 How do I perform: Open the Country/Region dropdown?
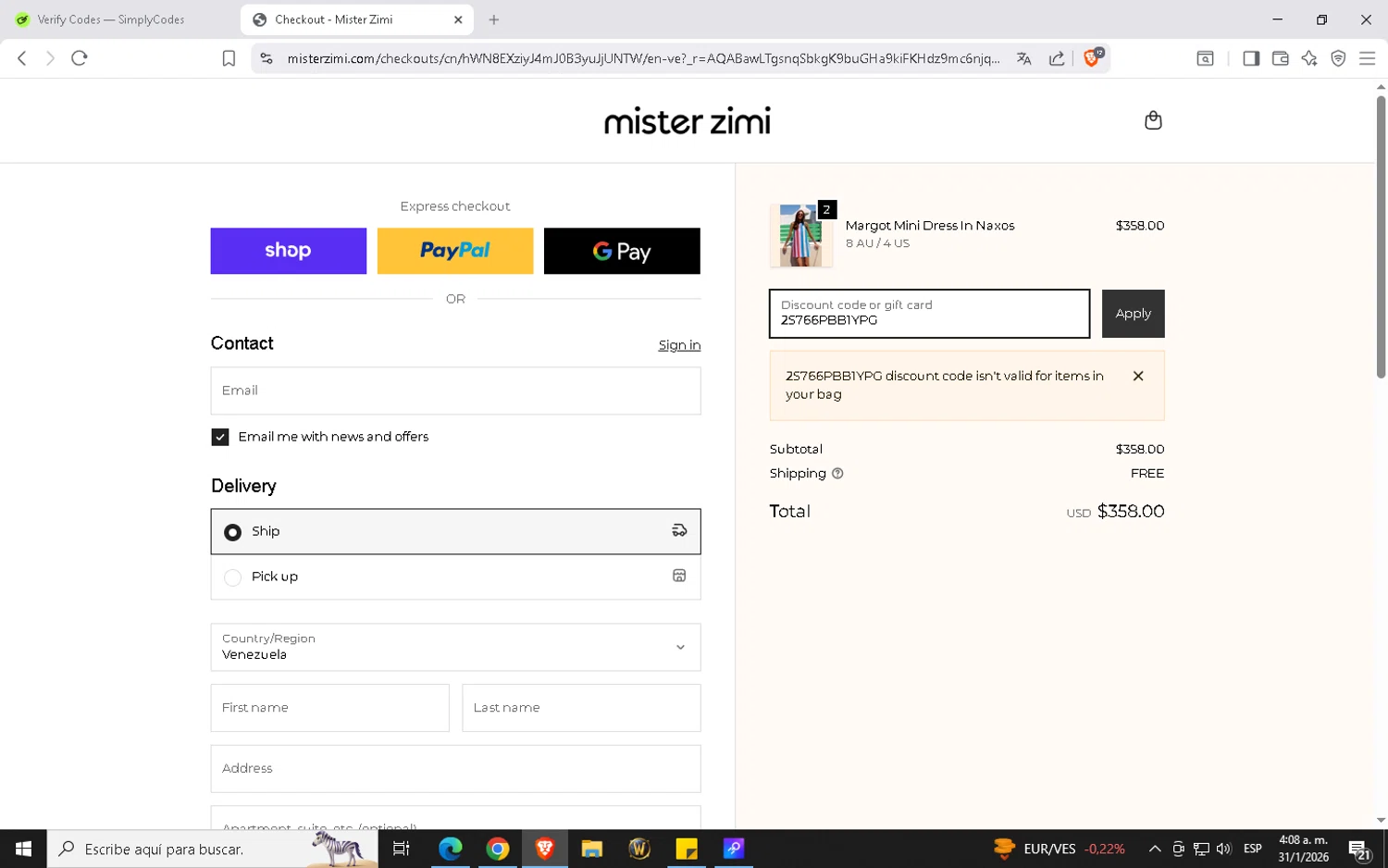[455, 647]
